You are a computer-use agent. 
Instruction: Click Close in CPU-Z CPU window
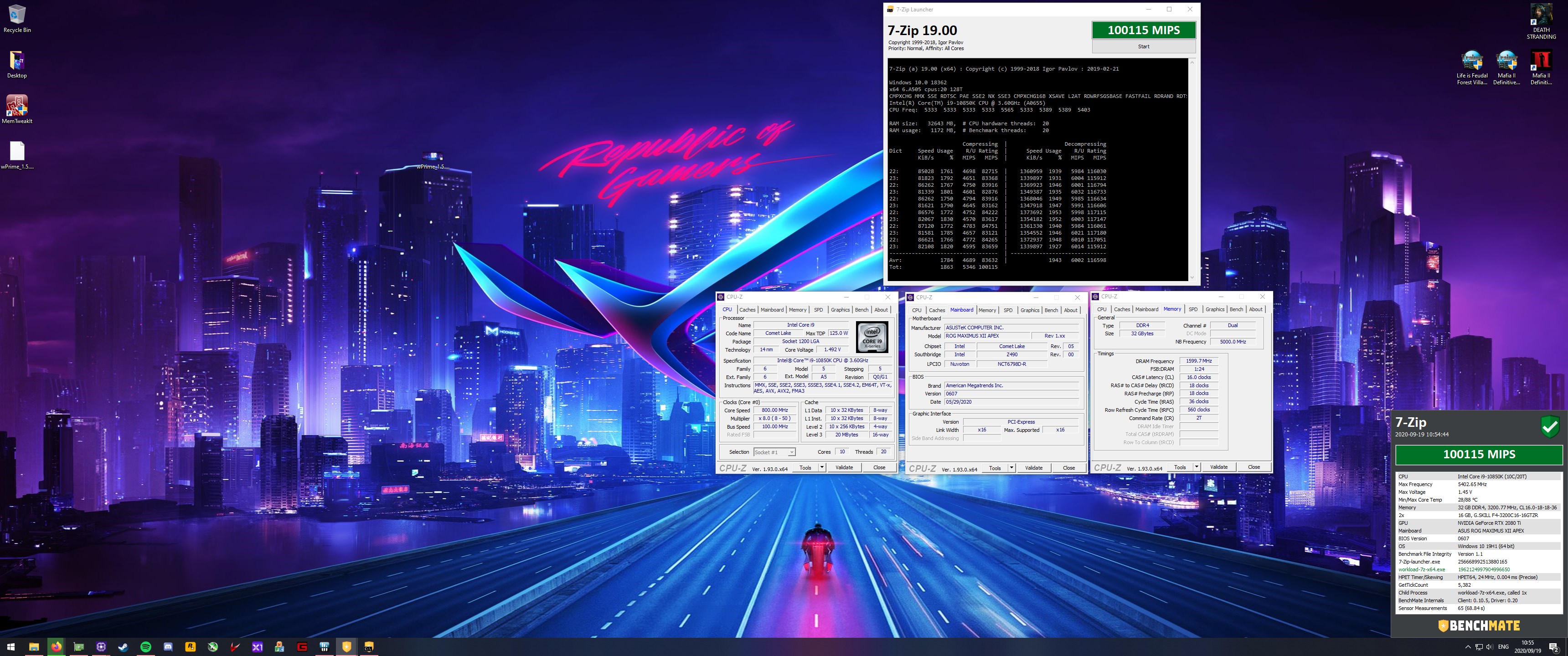879,467
